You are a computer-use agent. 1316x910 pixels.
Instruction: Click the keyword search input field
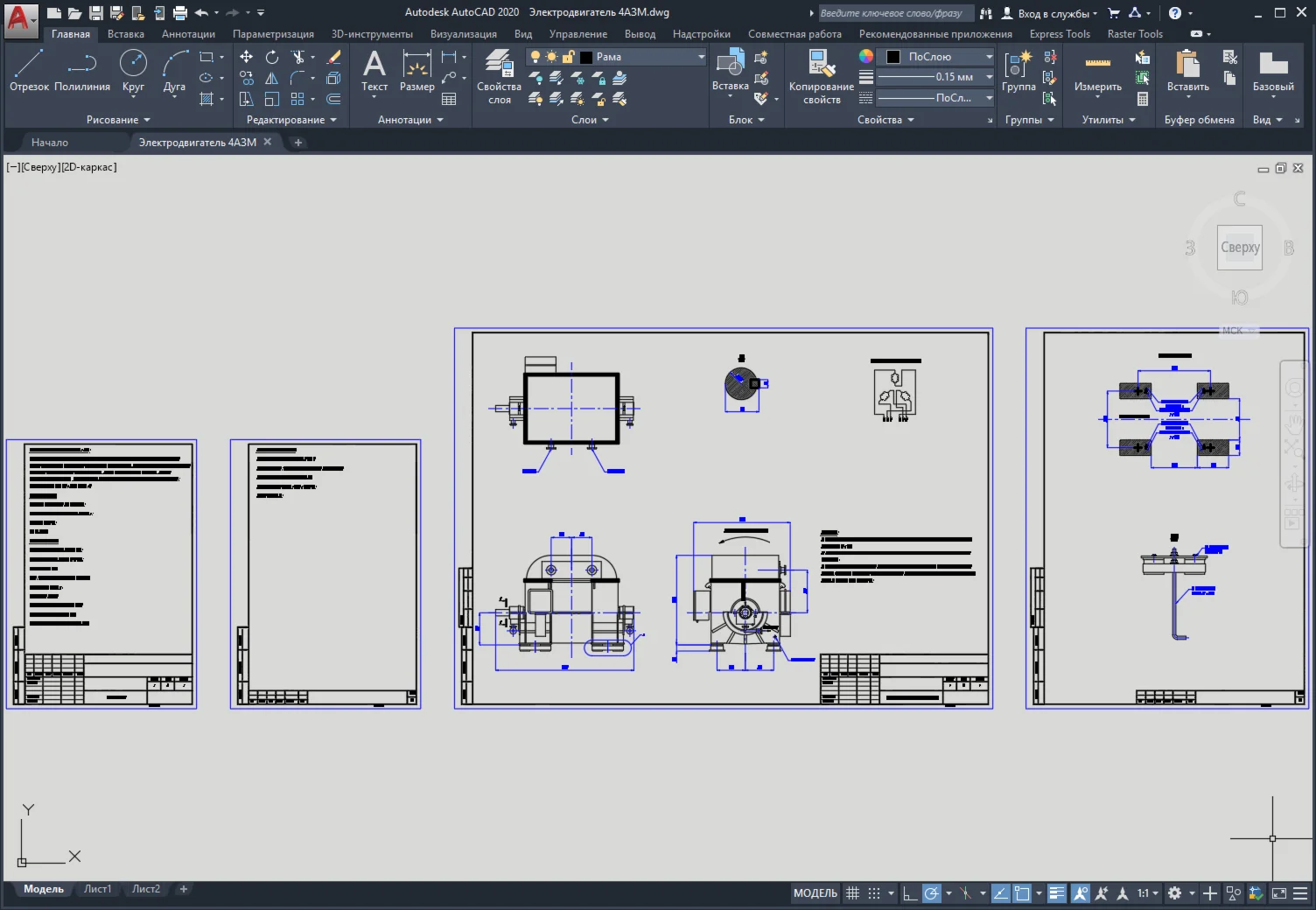point(895,13)
